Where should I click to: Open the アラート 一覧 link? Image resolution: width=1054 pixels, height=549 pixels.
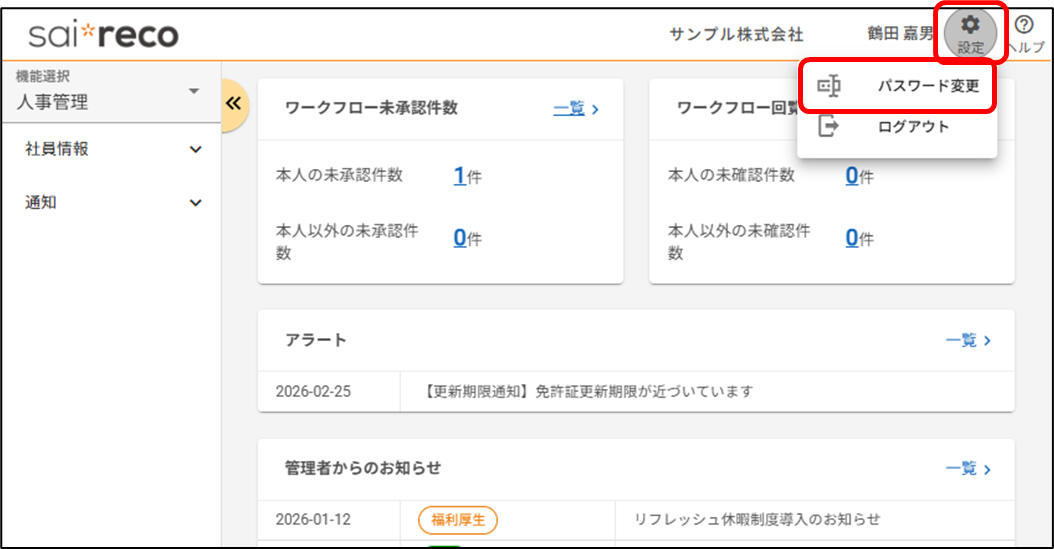[967, 341]
